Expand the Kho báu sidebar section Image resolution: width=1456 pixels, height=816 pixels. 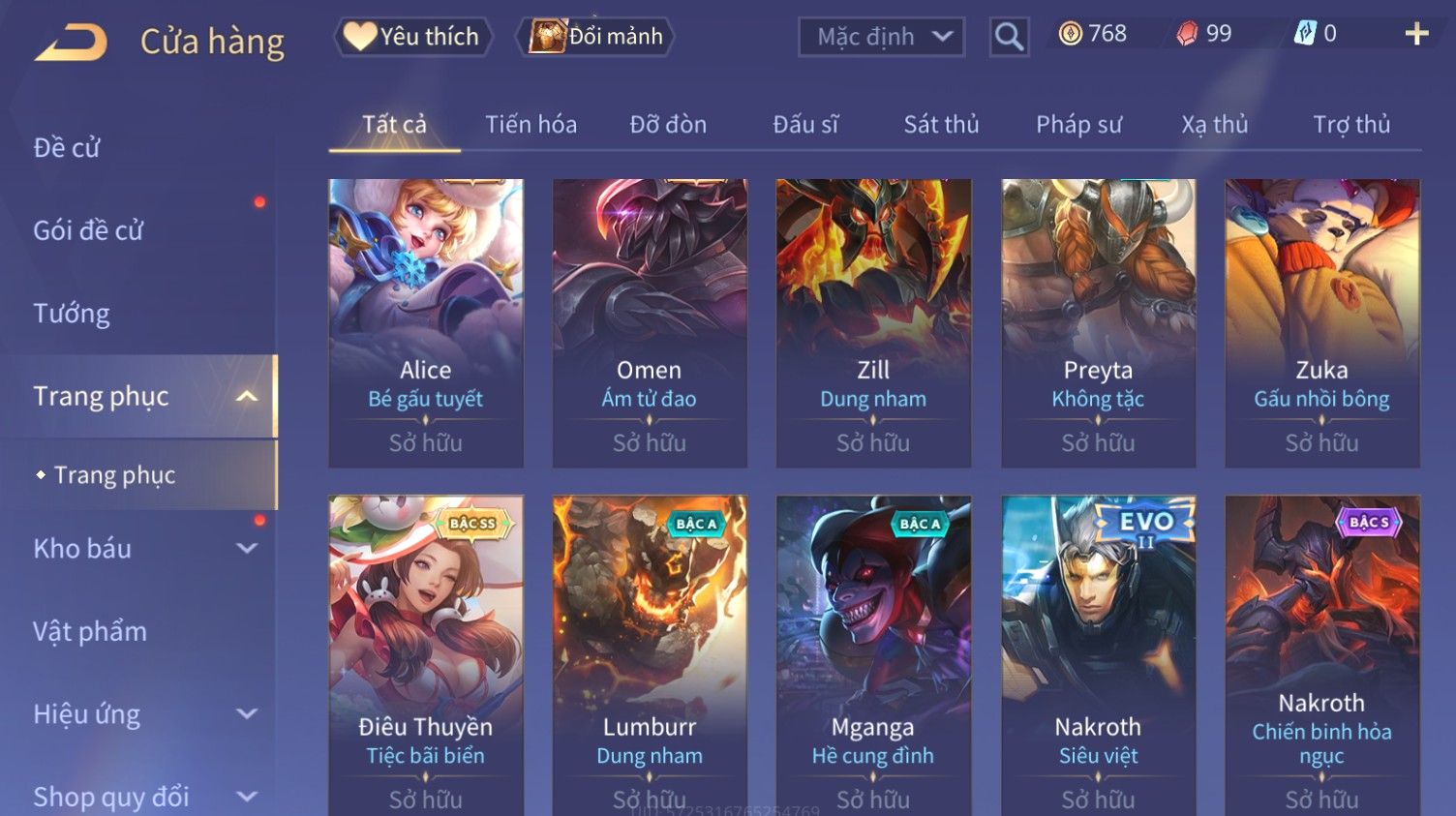pos(247,548)
